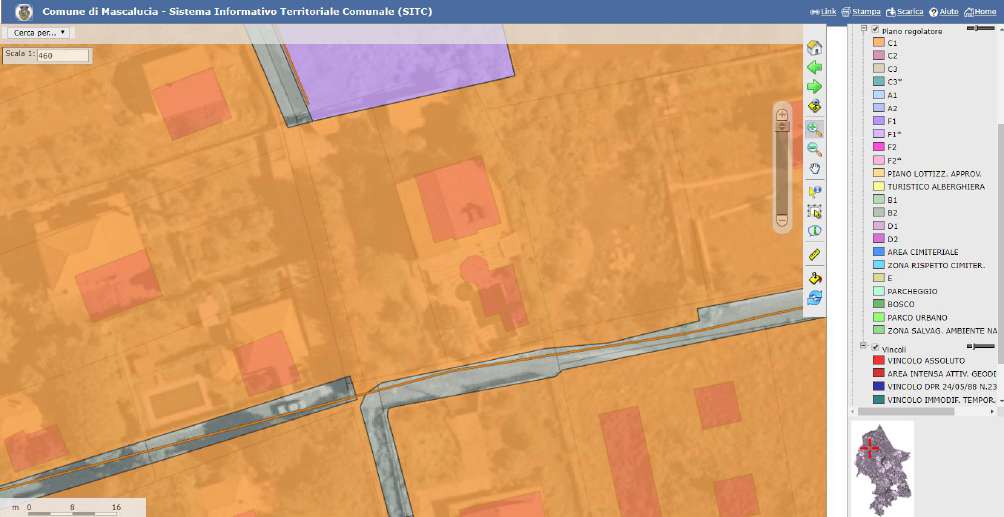Go to Home in the header
This screenshot has height=517, width=1004.
984,11
